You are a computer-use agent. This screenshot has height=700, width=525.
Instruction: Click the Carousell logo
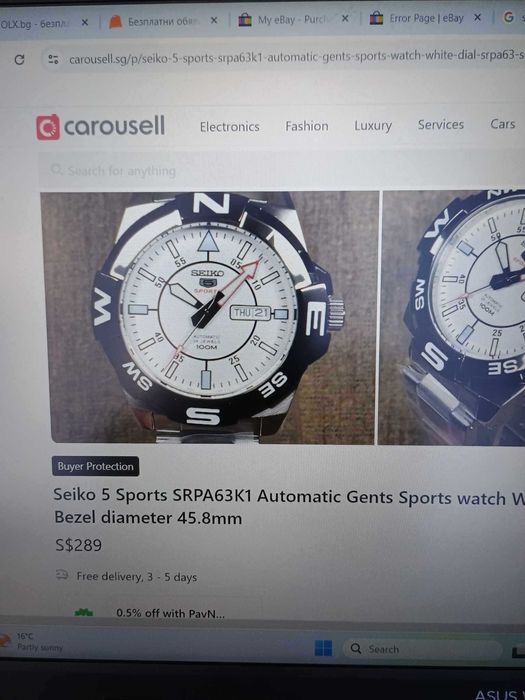click(100, 127)
